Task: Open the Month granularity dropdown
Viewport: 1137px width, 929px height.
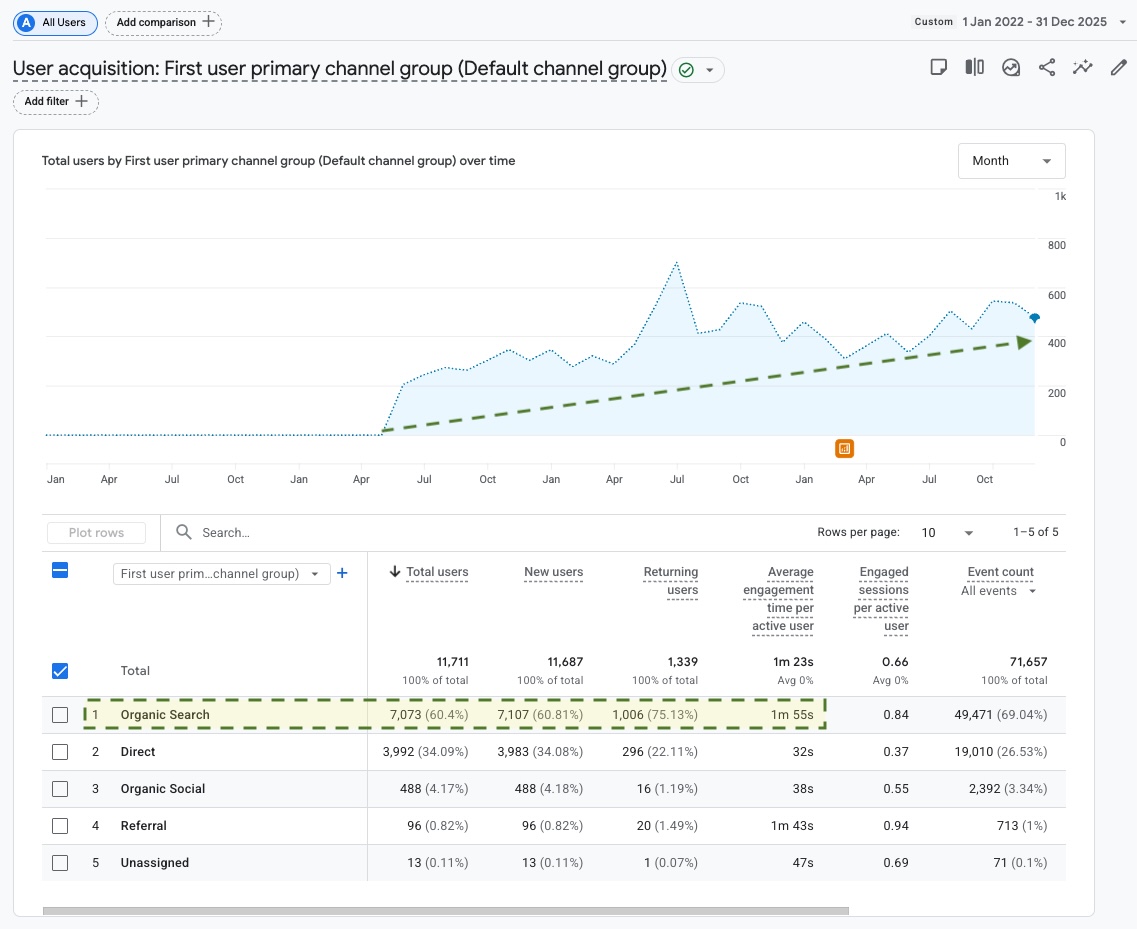Action: (x=1012, y=161)
